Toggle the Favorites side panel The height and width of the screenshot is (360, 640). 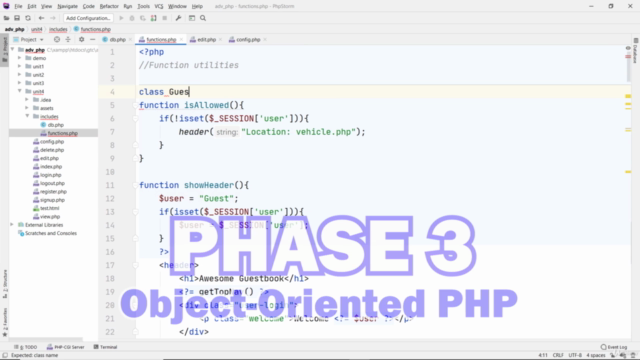click(5, 322)
